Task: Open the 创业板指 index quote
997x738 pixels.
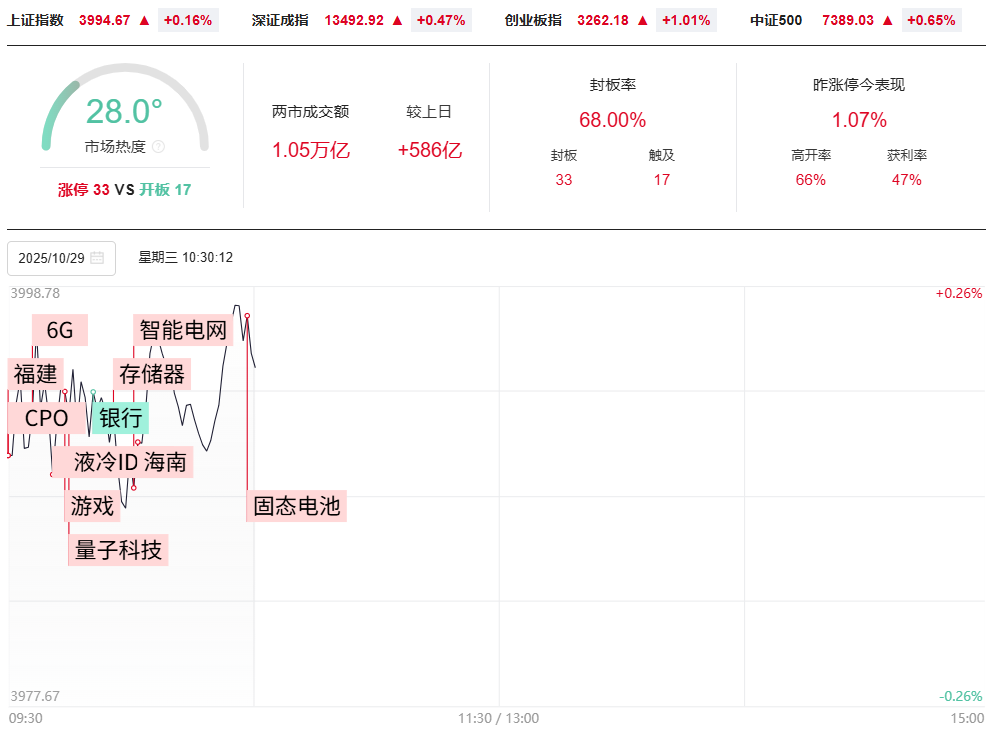Action: click(533, 20)
